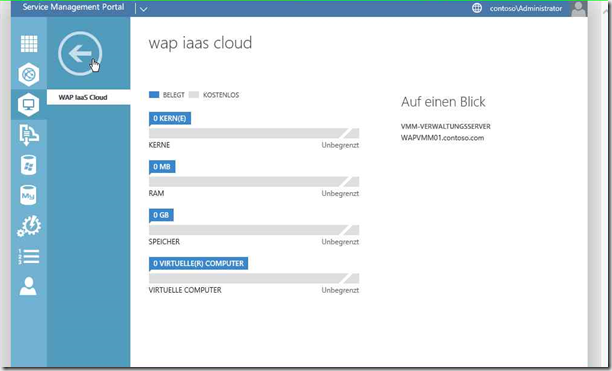
Task: Click the KERNE label
Action: coord(159,145)
